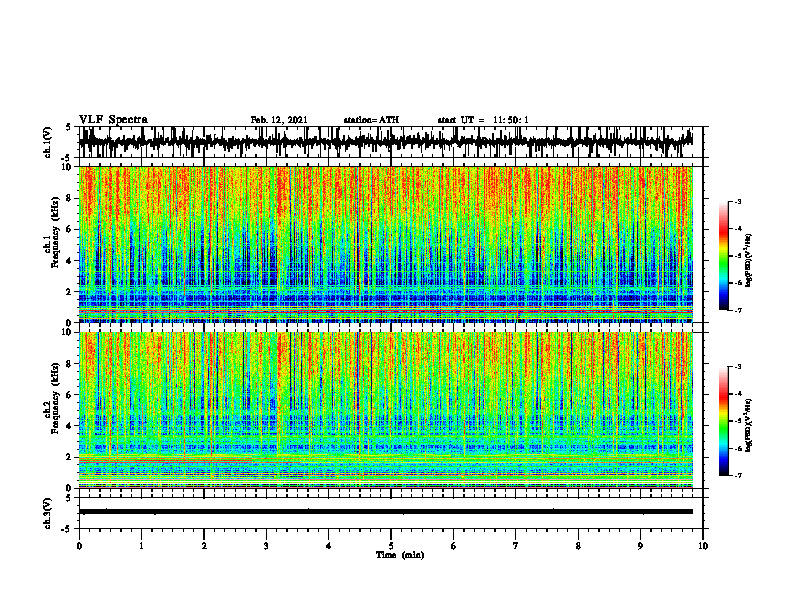Click the "Time (min)" axis title
Screen dimensions: 792x612
tap(400, 555)
